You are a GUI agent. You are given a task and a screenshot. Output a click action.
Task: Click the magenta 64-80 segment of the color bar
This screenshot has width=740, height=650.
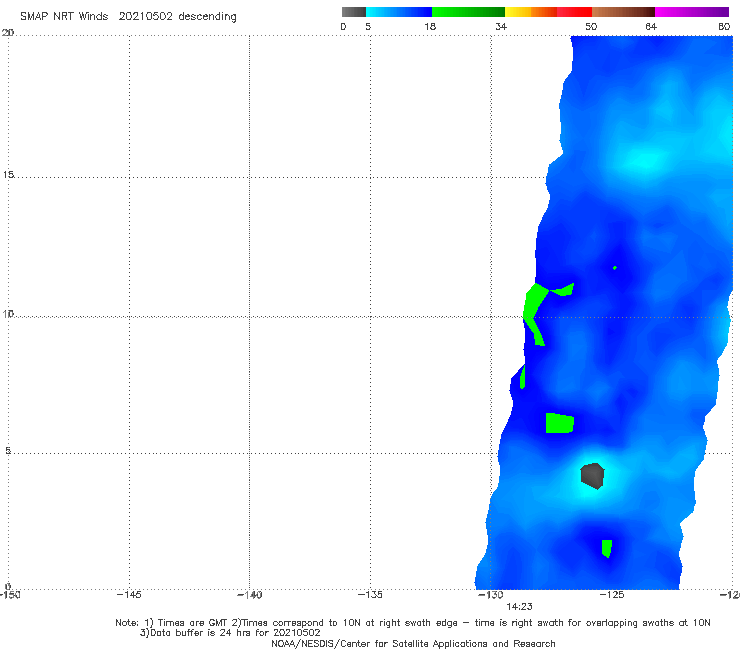coord(692,12)
